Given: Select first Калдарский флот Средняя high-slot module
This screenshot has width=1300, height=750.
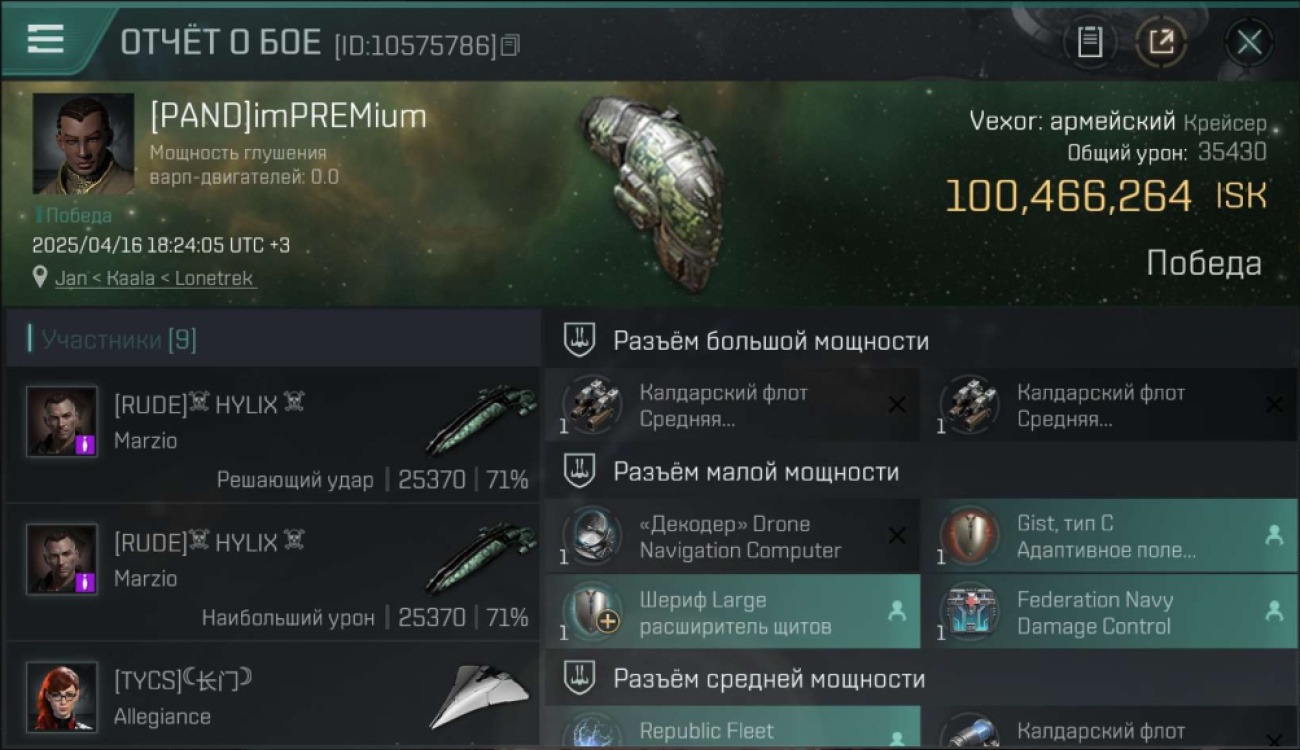Looking at the screenshot, I should coord(732,405).
